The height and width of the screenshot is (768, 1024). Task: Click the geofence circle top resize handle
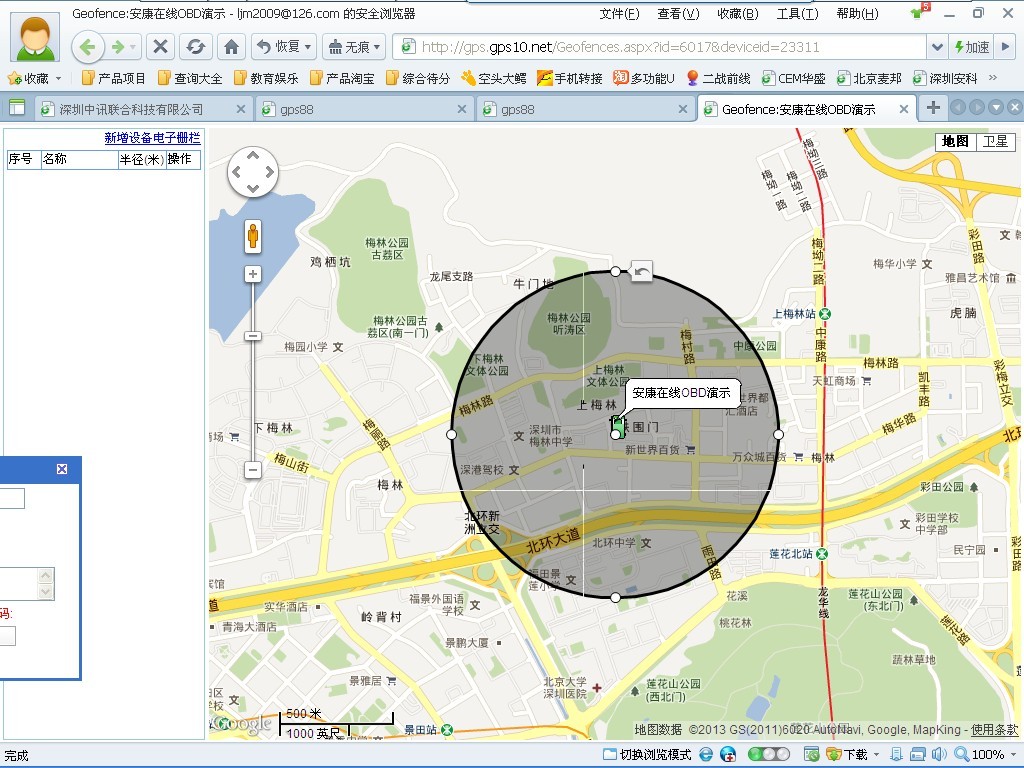[615, 271]
